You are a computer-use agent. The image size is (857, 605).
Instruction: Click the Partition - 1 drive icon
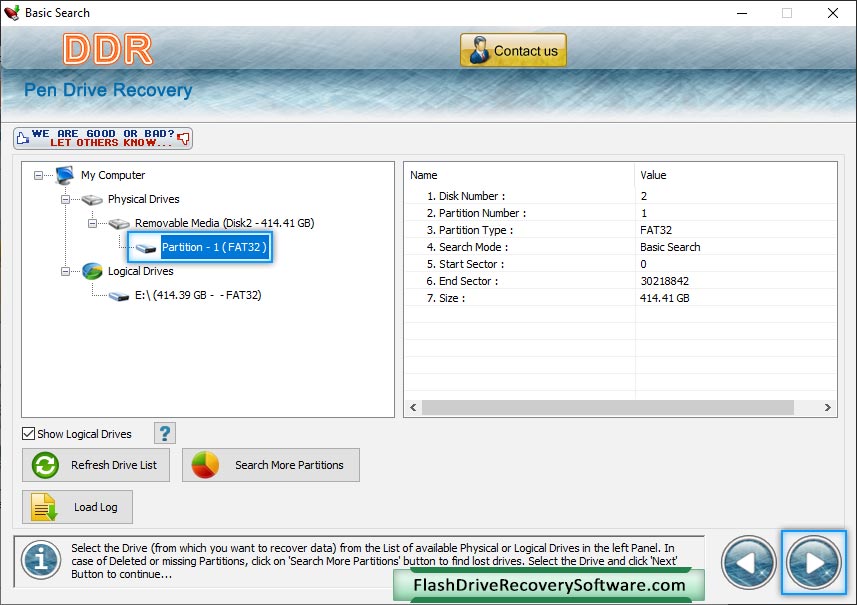(x=146, y=248)
